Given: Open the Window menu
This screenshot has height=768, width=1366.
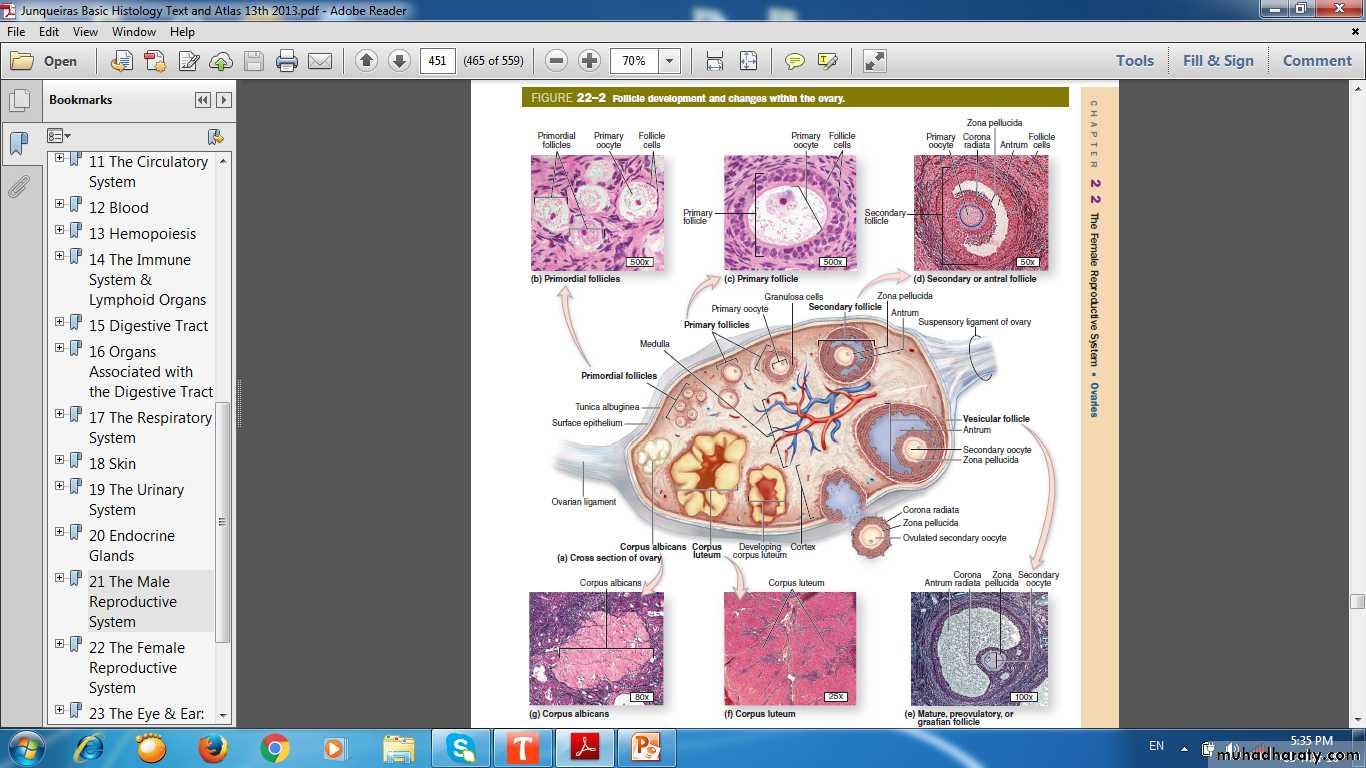Looking at the screenshot, I should click(133, 32).
